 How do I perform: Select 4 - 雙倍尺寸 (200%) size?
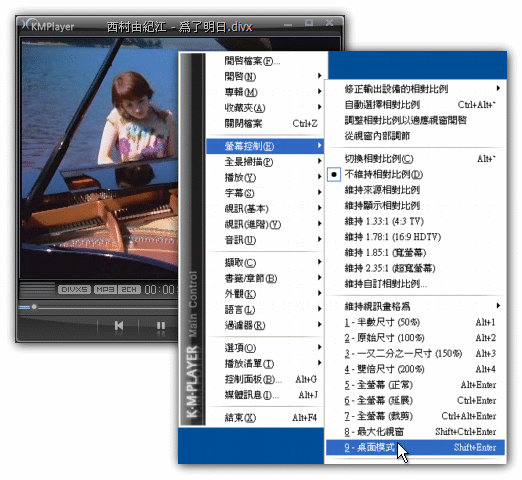pyautogui.click(x=415, y=369)
